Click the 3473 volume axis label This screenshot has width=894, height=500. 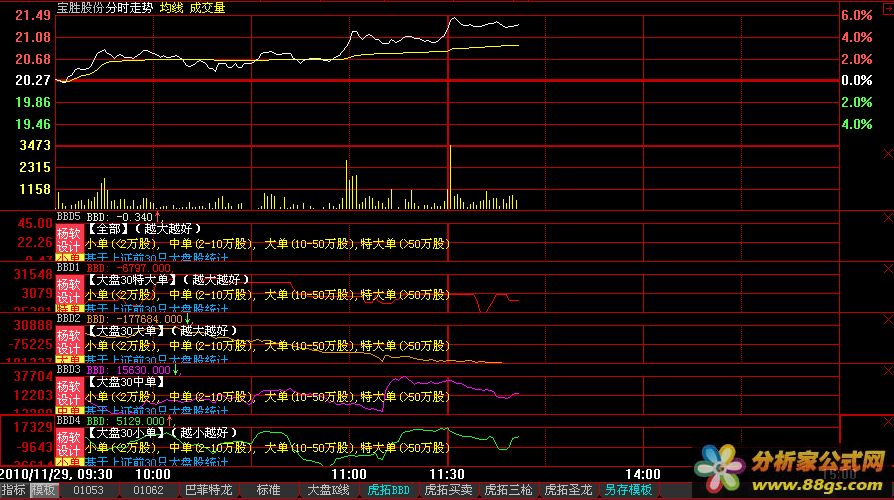(x=35, y=145)
